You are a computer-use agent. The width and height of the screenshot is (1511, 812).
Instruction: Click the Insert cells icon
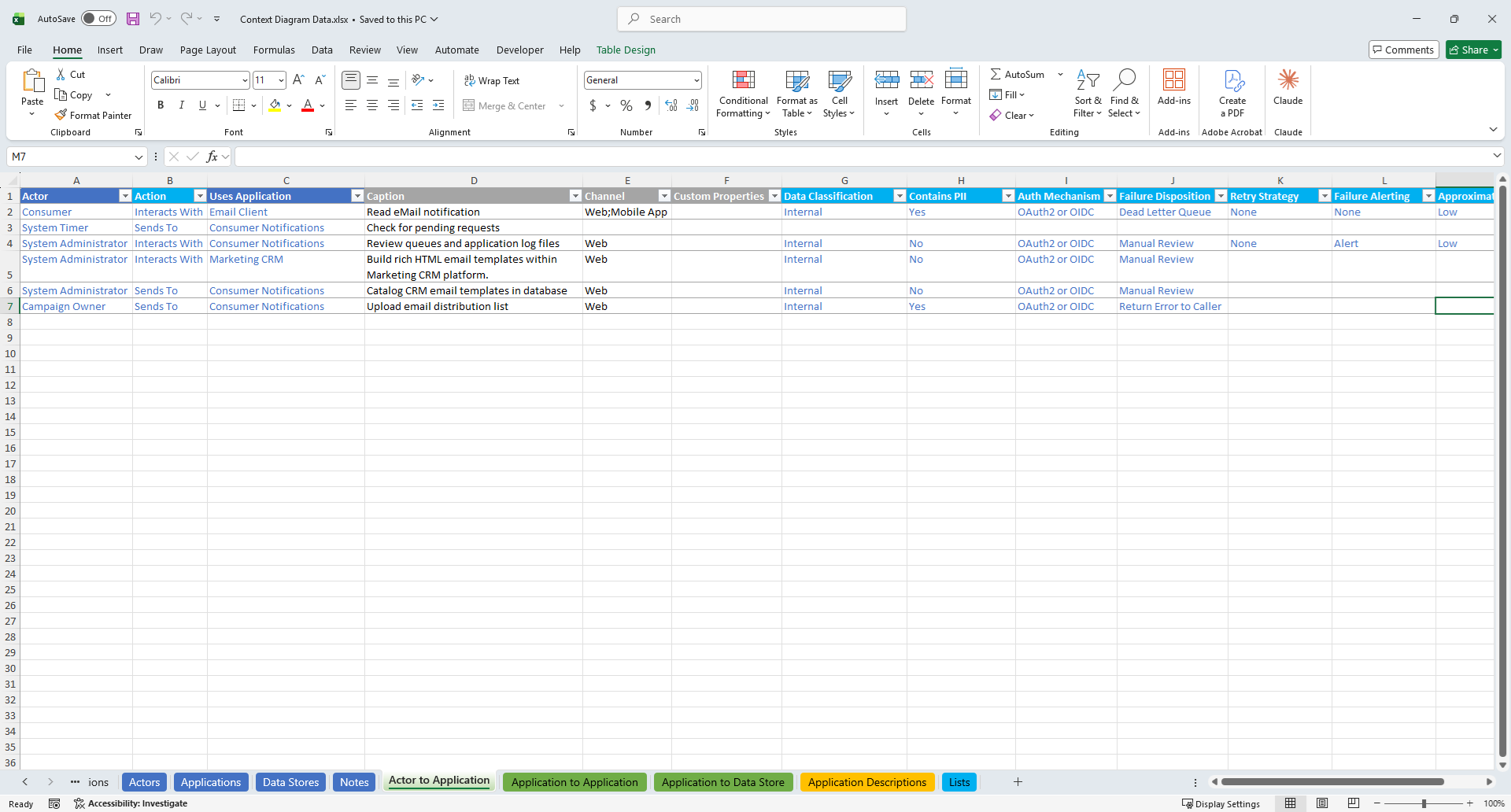coord(886,79)
